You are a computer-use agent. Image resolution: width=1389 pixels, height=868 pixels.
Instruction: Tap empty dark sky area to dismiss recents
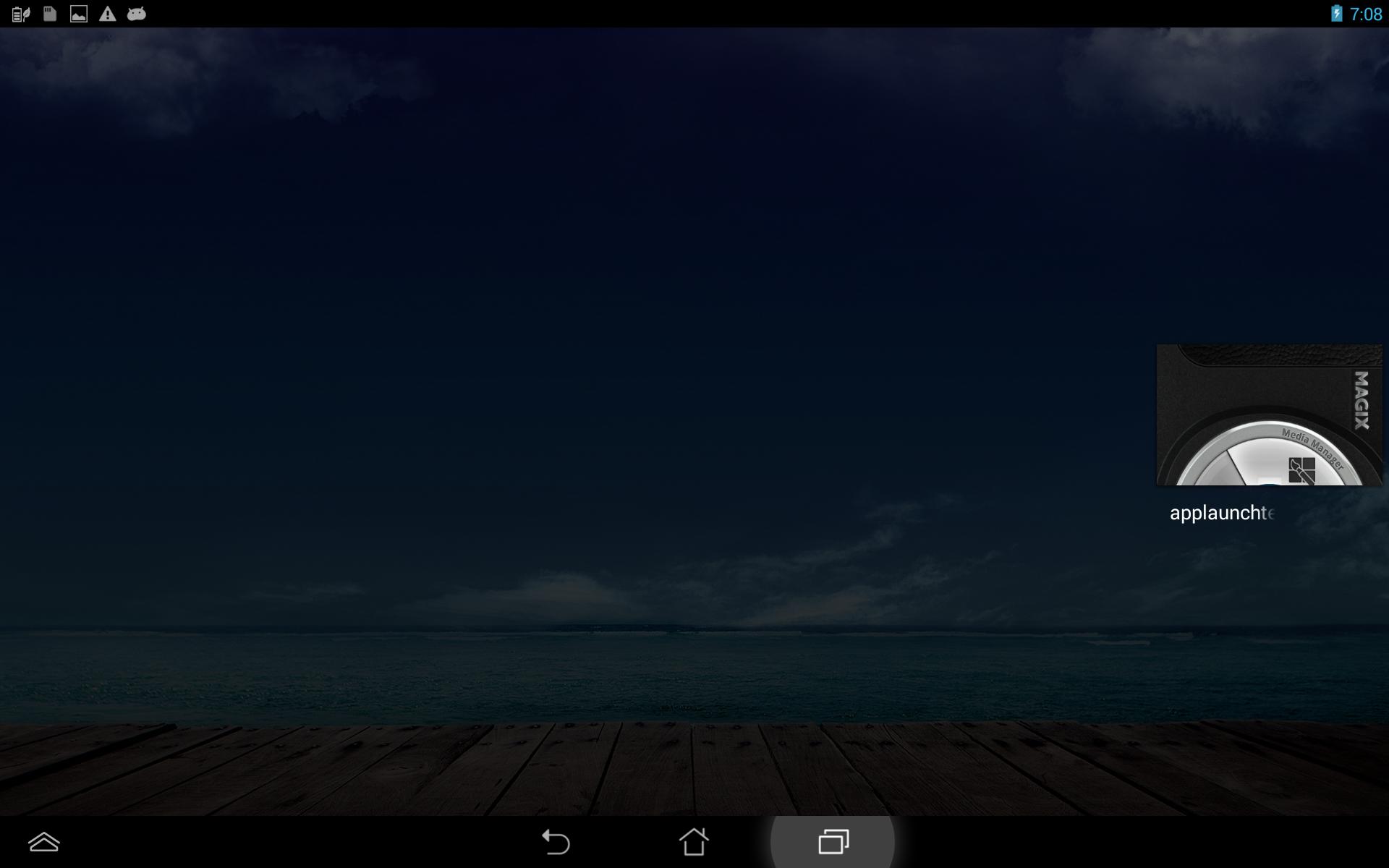point(579,289)
